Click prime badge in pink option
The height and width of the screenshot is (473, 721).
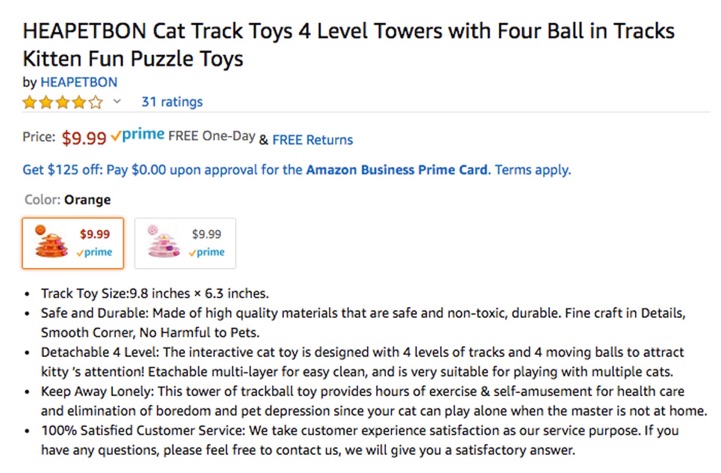(206, 252)
